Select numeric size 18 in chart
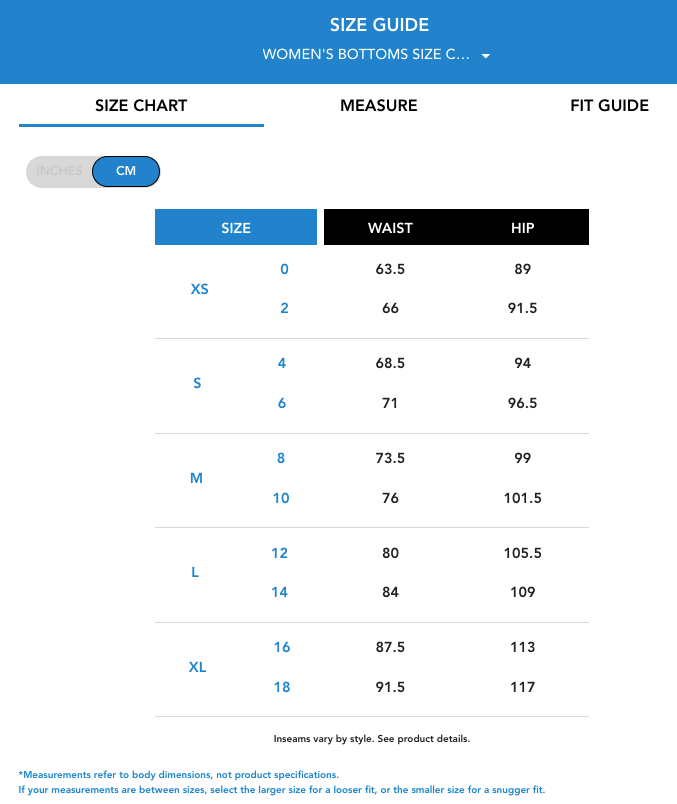677x804 pixels. (280, 687)
